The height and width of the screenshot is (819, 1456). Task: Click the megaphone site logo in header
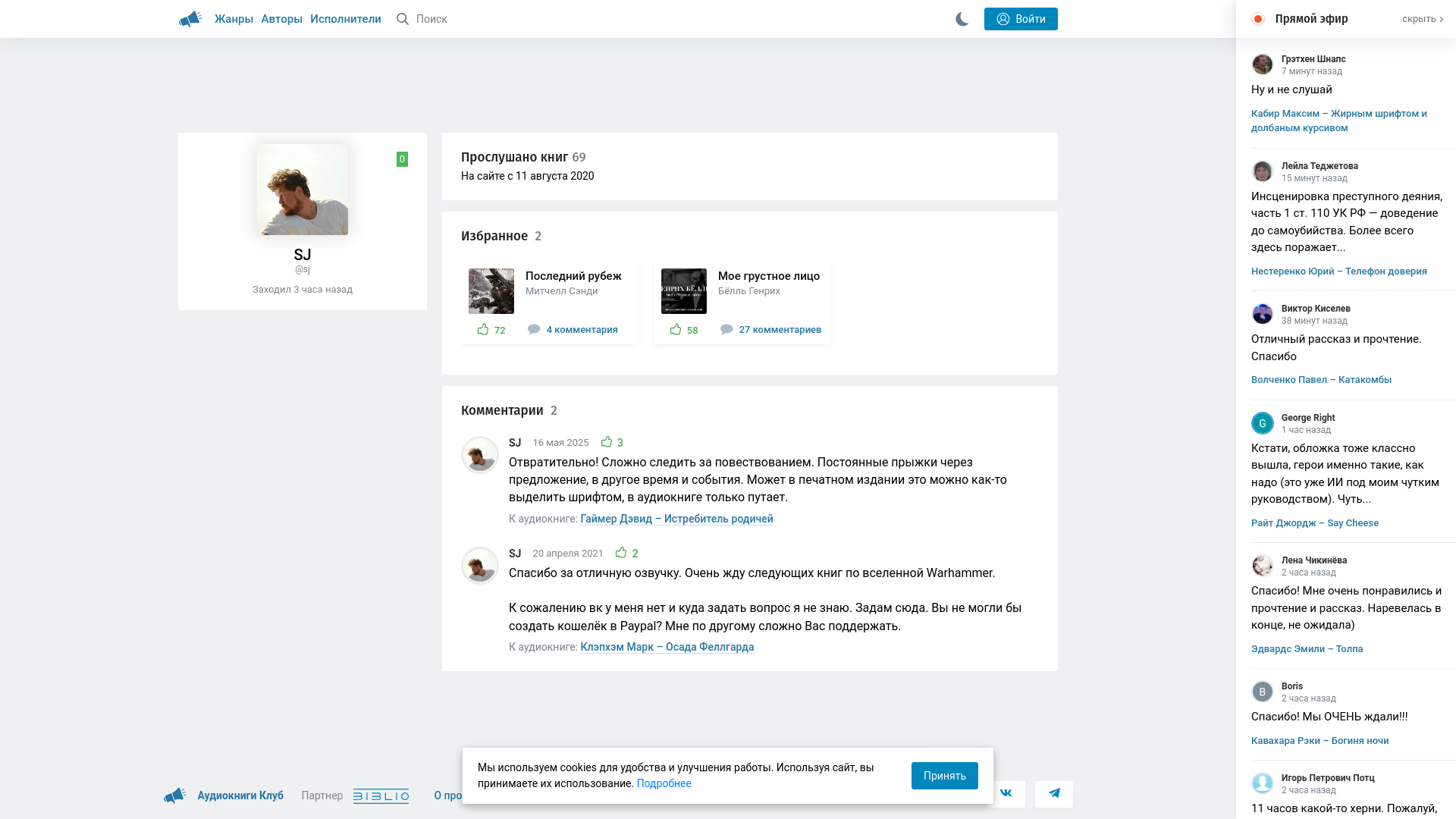(x=190, y=19)
